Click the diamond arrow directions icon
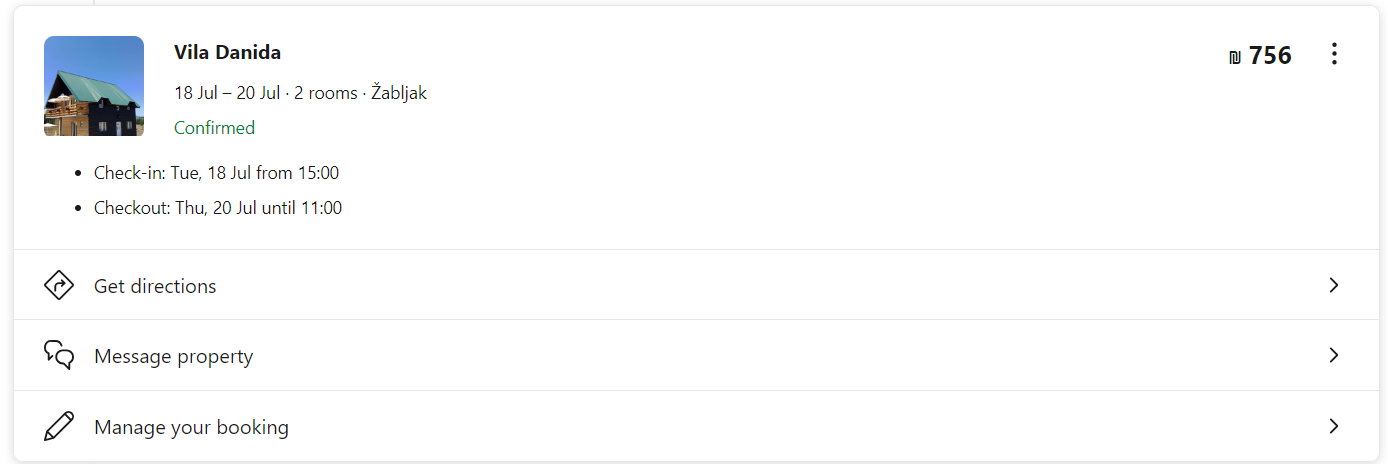Screen dimensions: 1388x464 click(x=59, y=285)
